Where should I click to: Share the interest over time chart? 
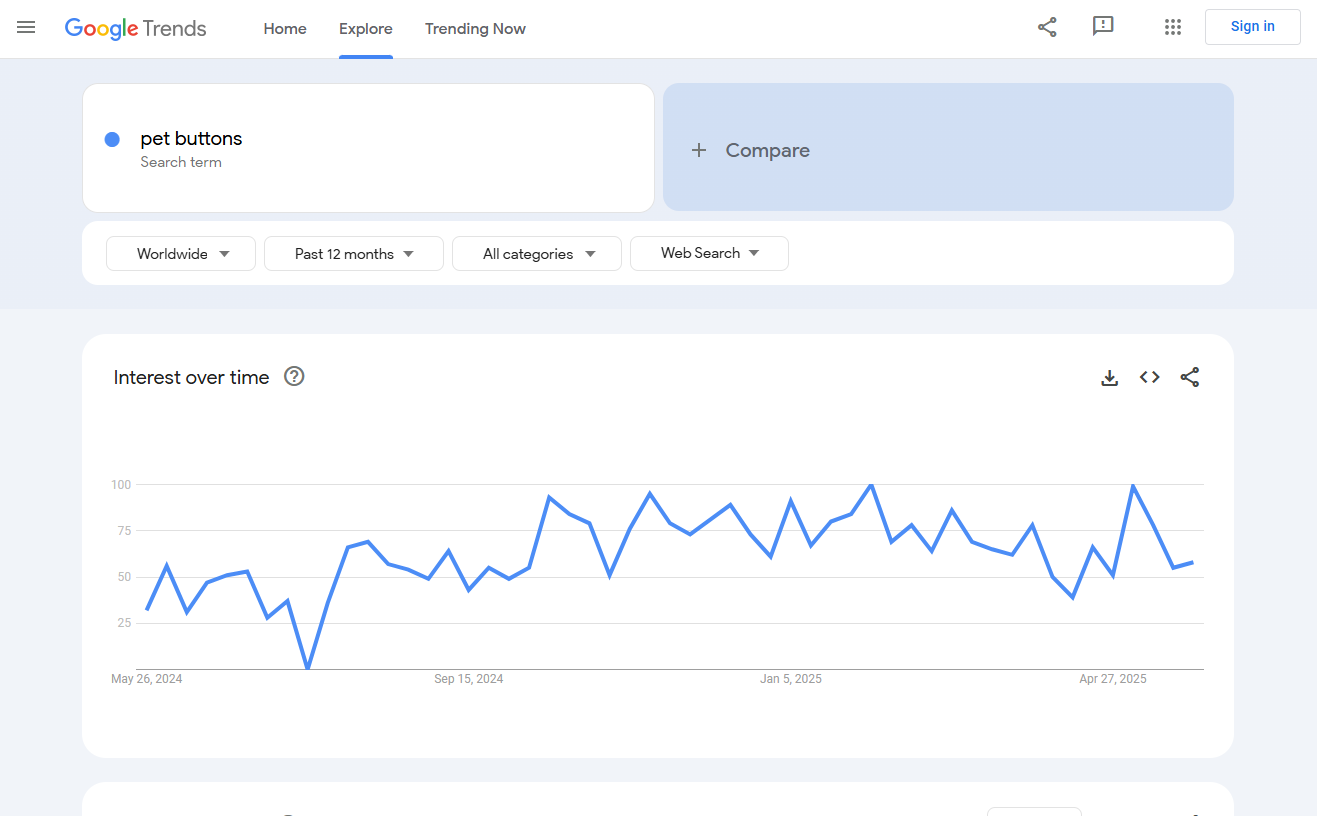(x=1189, y=378)
